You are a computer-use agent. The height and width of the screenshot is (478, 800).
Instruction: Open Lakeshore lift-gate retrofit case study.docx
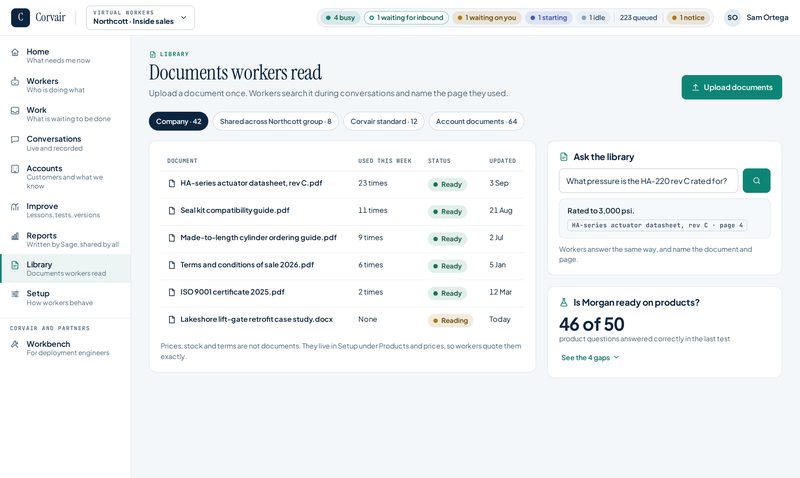click(256, 319)
